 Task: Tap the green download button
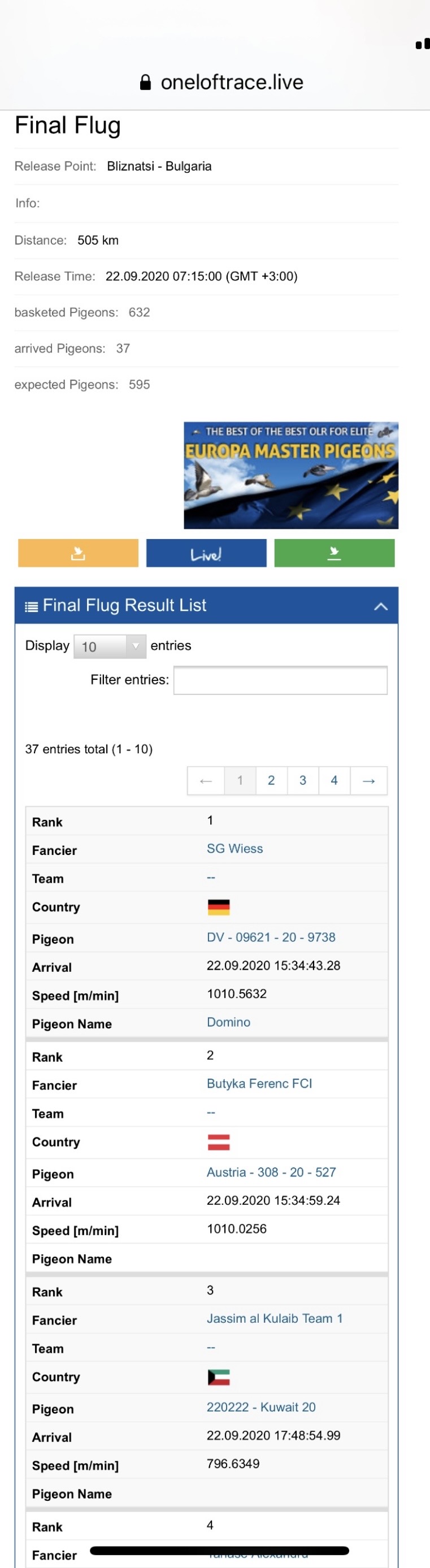[335, 553]
